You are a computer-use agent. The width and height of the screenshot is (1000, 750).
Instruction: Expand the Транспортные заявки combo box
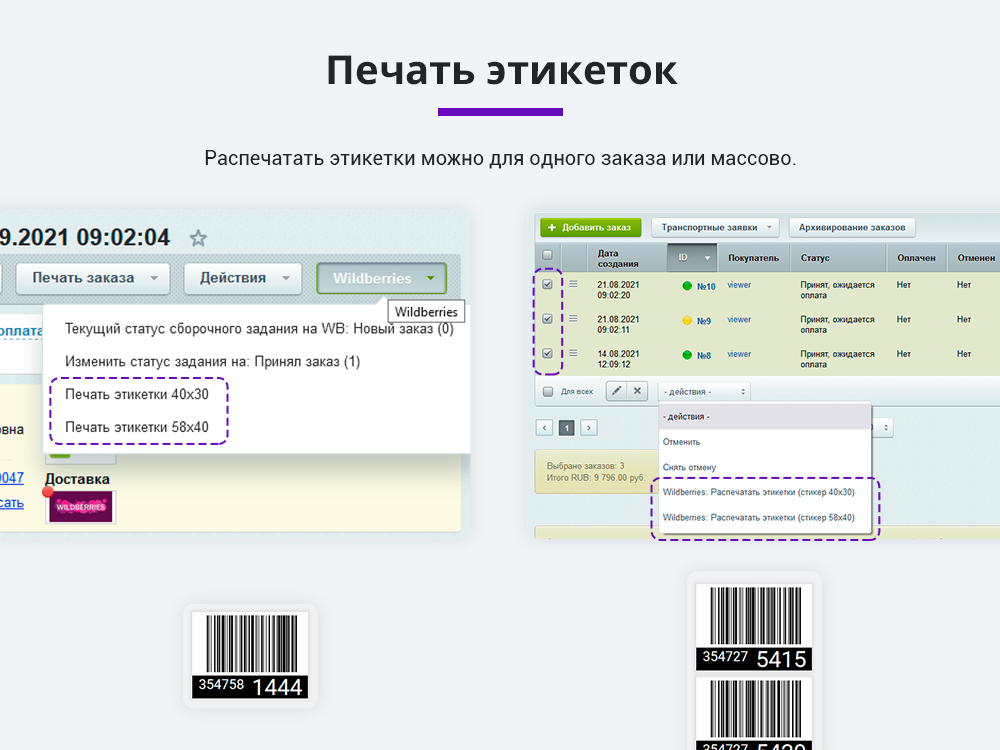[714, 227]
